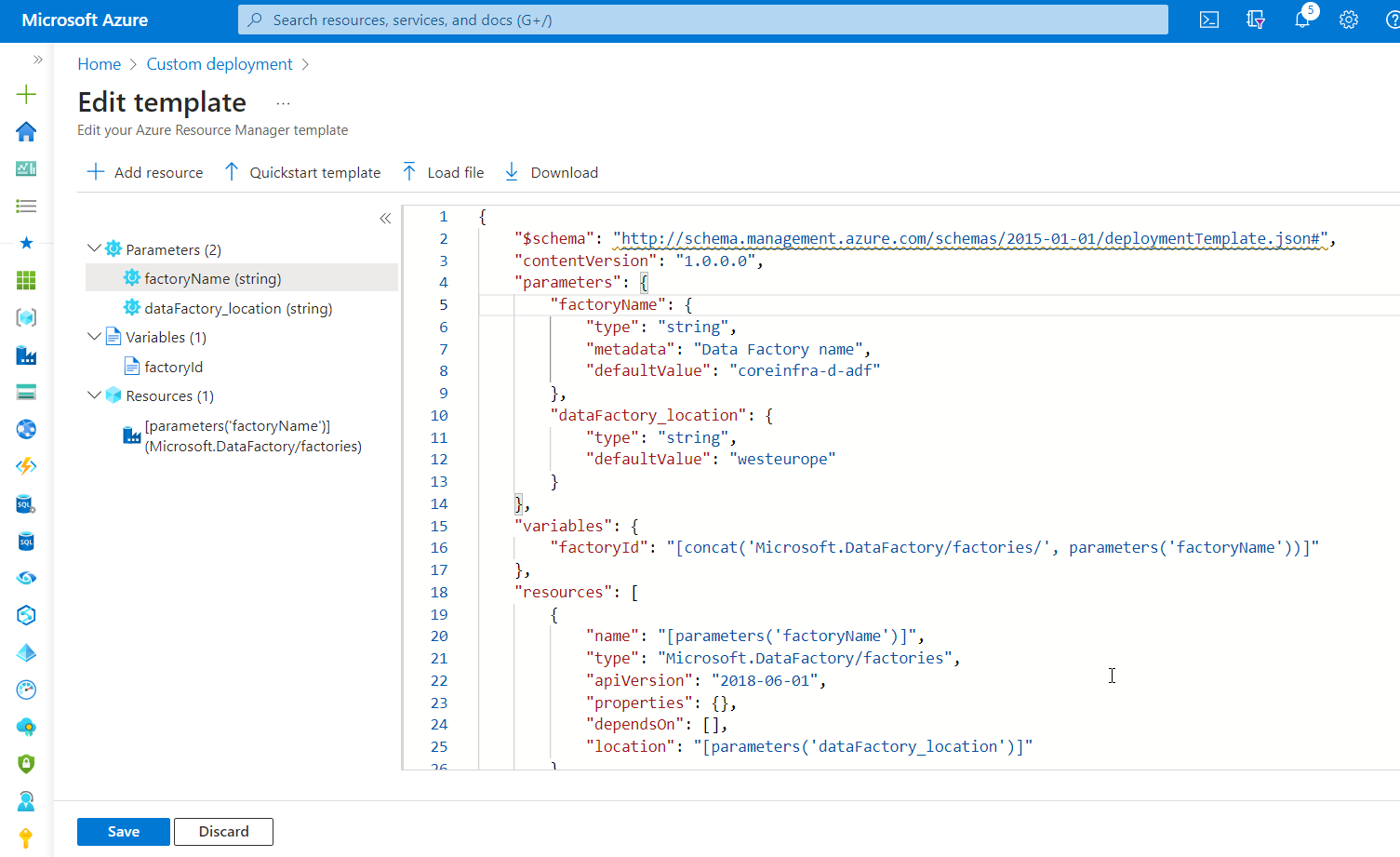The width and height of the screenshot is (1400, 857).
Task: Select Variables (1) node in tree
Action: coord(166,337)
